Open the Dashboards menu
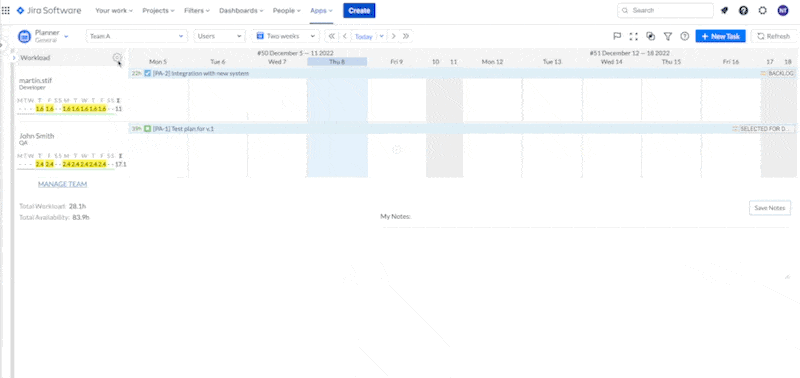Image resolution: width=800 pixels, height=378 pixels. 241,10
